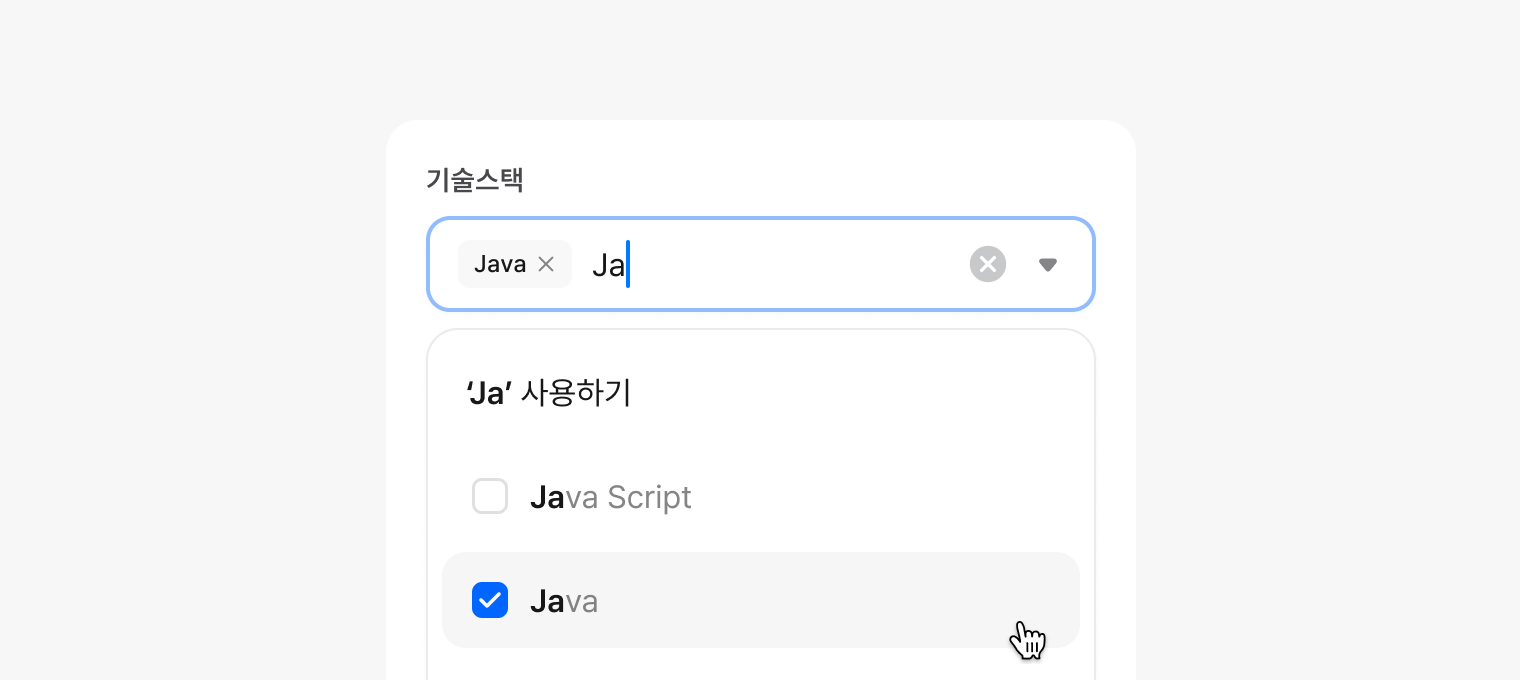Focus the typed 'Ja' text in the input
Screen dimensions: 1520x680
point(608,265)
